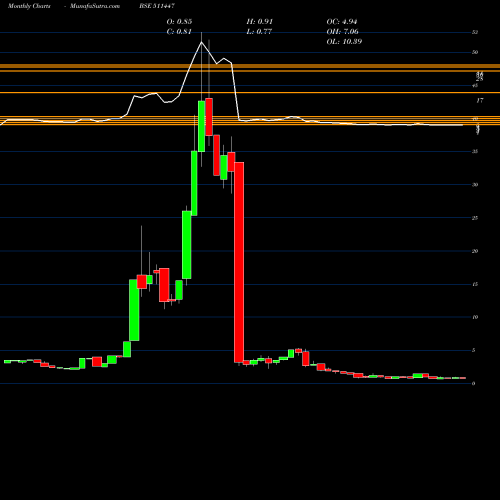Click the '45' price axis label
Image resolution: width=500 pixels, height=500 pixels.
475,86
